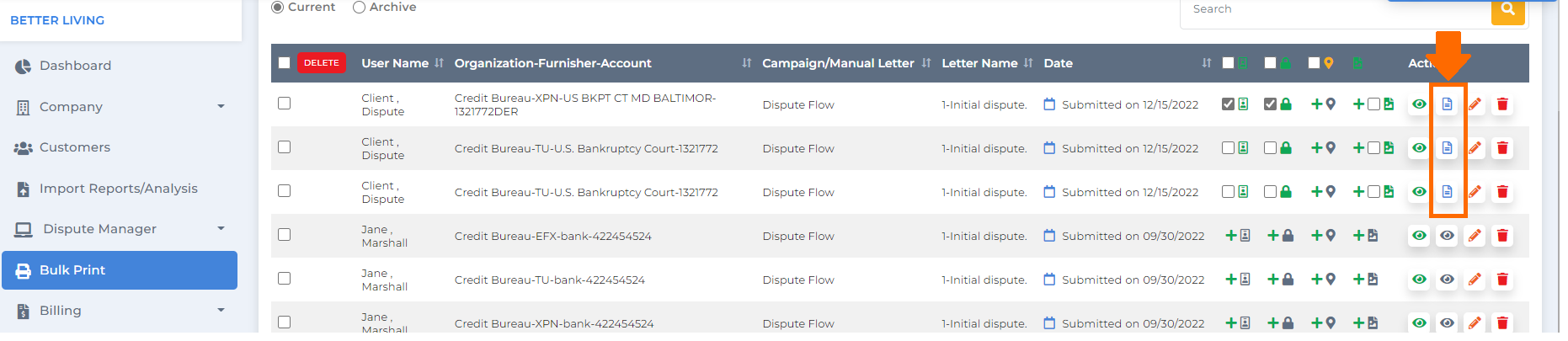
Task: Select the Archive radio button
Action: (359, 8)
